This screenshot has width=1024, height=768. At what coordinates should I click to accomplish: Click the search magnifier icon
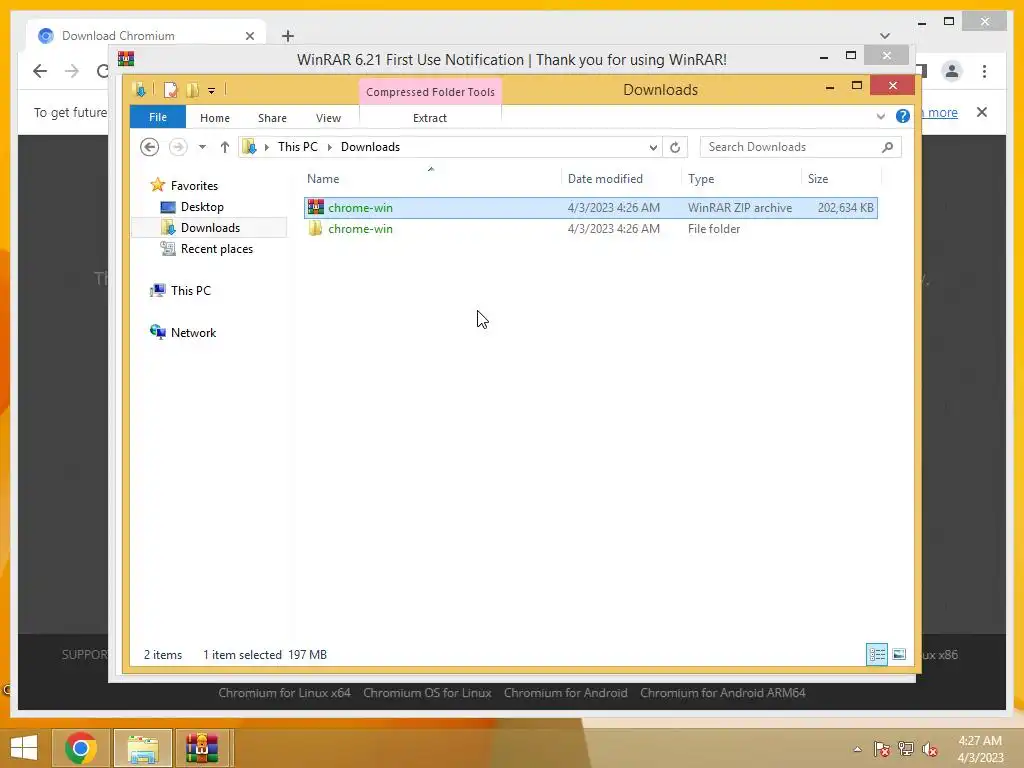point(887,147)
